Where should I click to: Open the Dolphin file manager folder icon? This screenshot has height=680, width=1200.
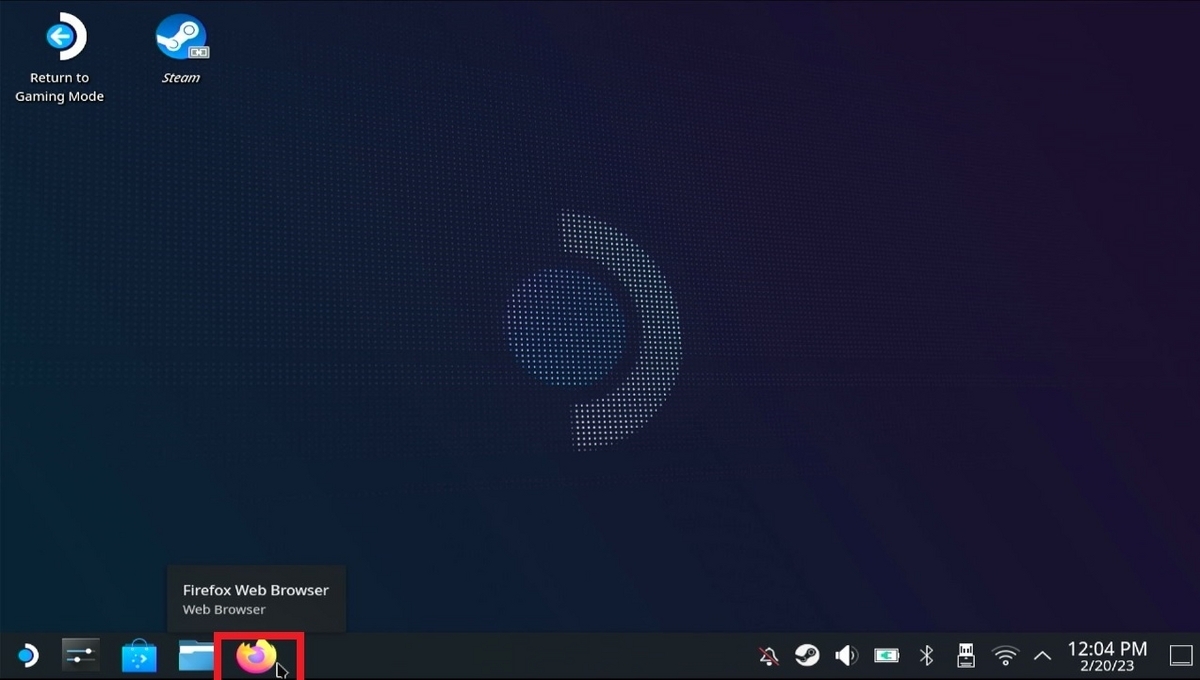pos(196,656)
